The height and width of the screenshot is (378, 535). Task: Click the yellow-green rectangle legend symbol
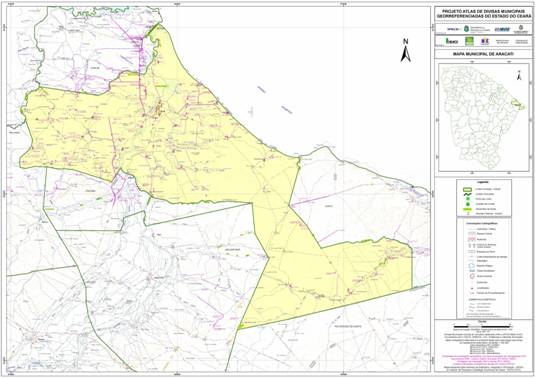[x=467, y=208]
